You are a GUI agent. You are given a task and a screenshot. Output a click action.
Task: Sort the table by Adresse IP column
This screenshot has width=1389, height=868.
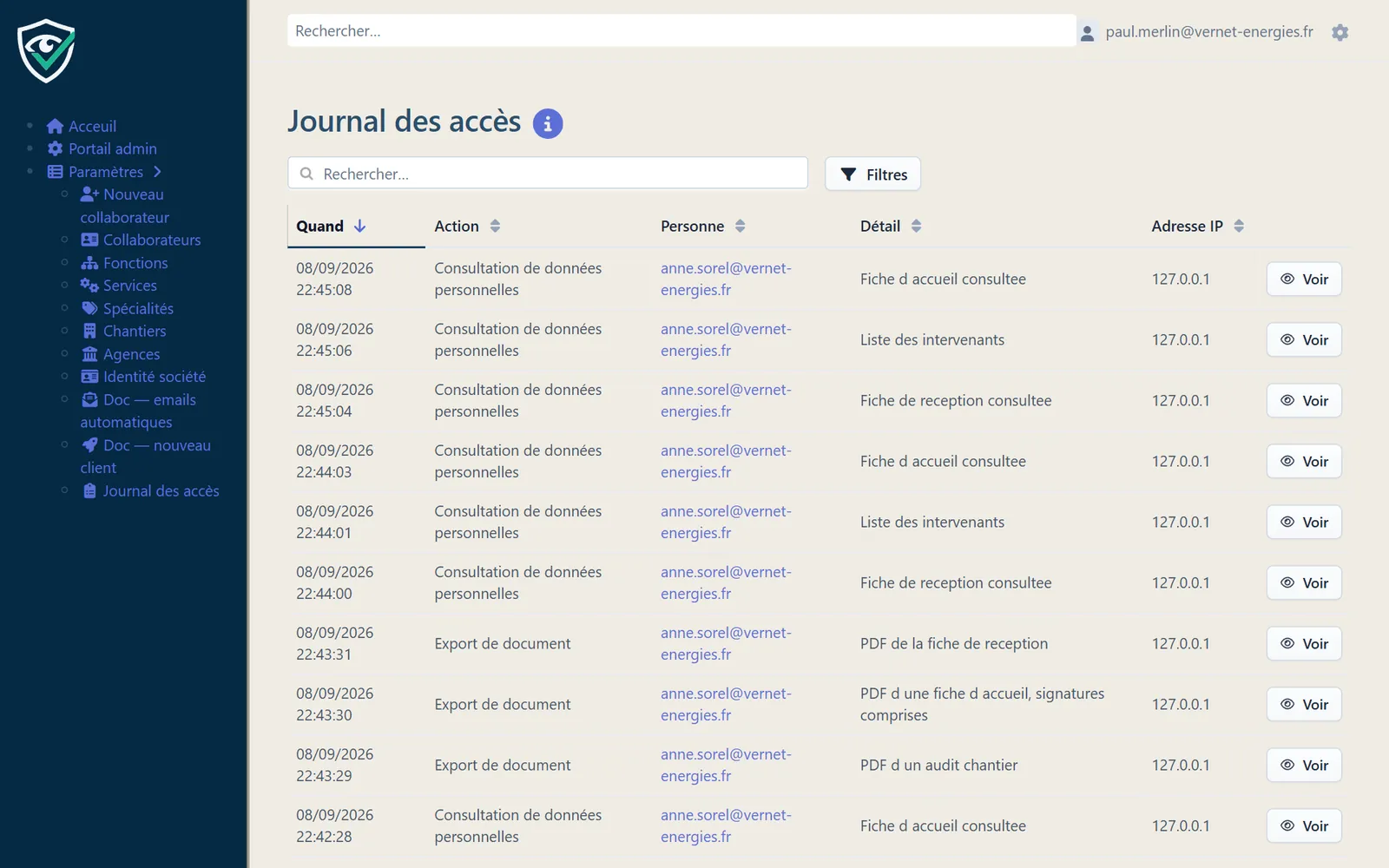[1198, 227]
